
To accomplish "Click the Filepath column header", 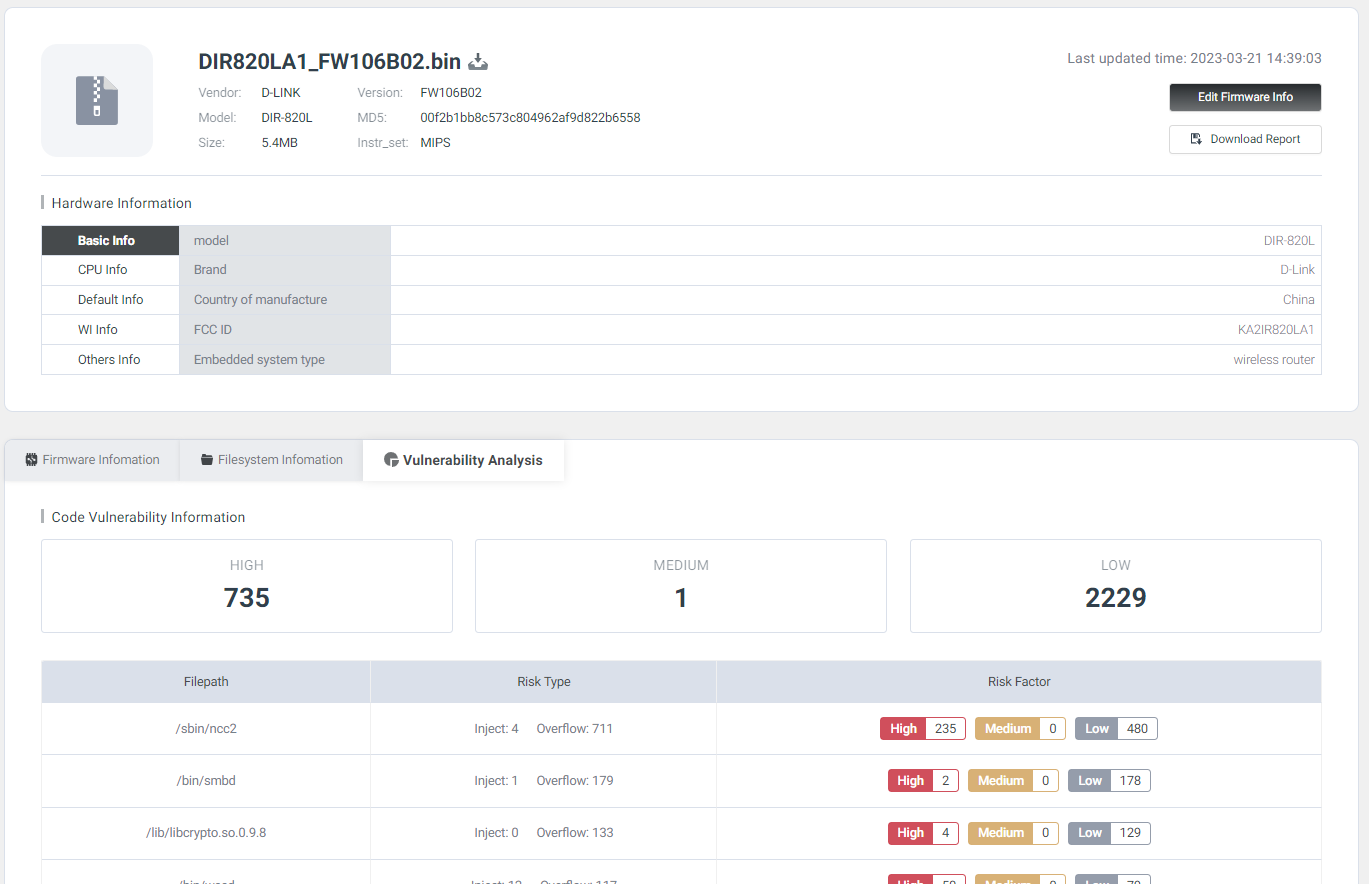I will coord(206,682).
